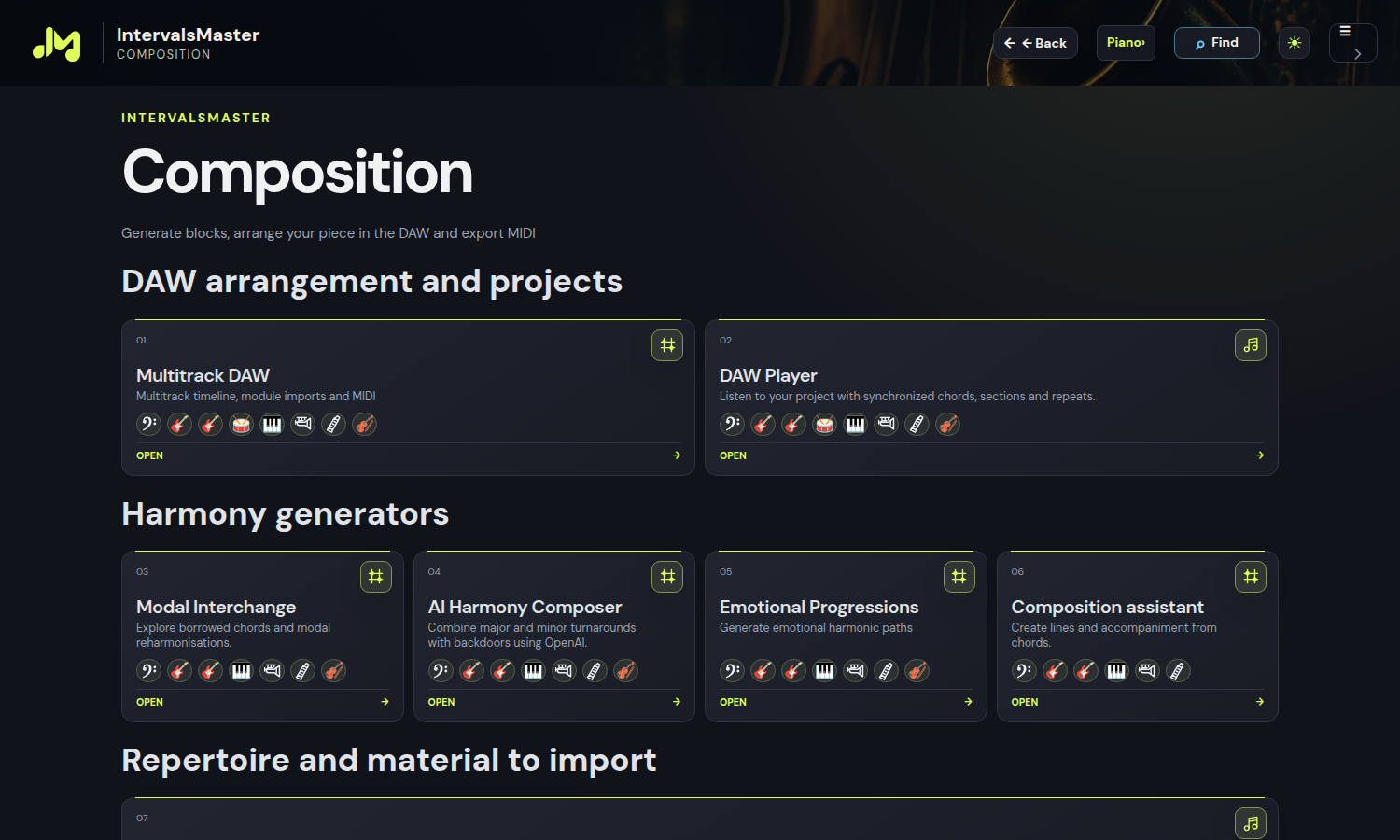
Task: Open the hamburger menu in header
Action: 1345,32
